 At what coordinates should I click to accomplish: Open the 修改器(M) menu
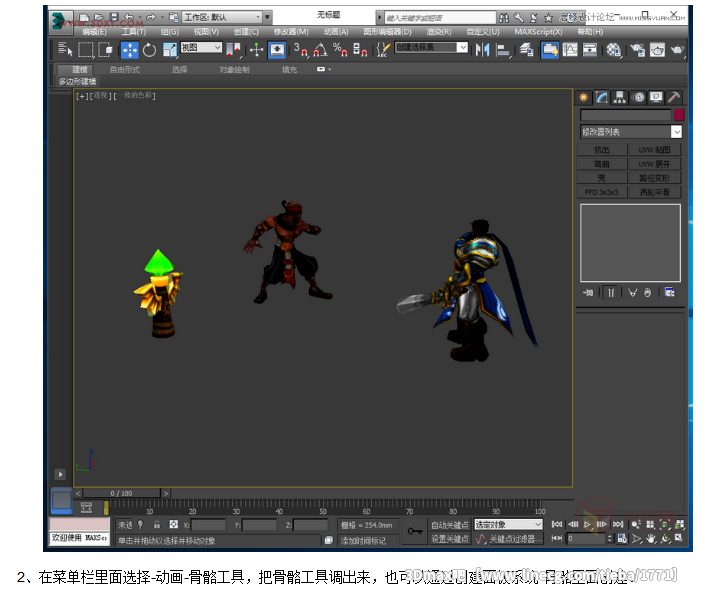click(x=291, y=32)
